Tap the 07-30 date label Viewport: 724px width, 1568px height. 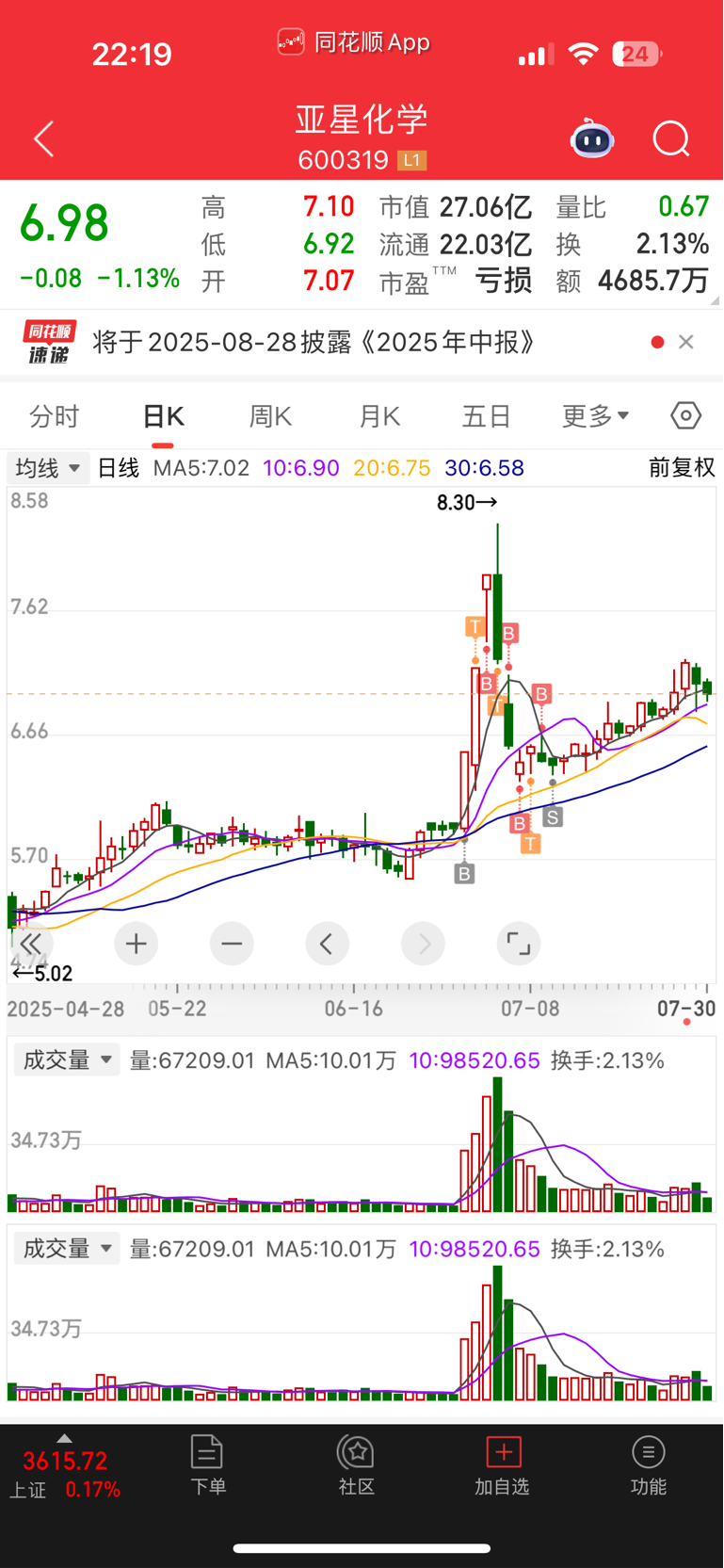[x=686, y=1009]
